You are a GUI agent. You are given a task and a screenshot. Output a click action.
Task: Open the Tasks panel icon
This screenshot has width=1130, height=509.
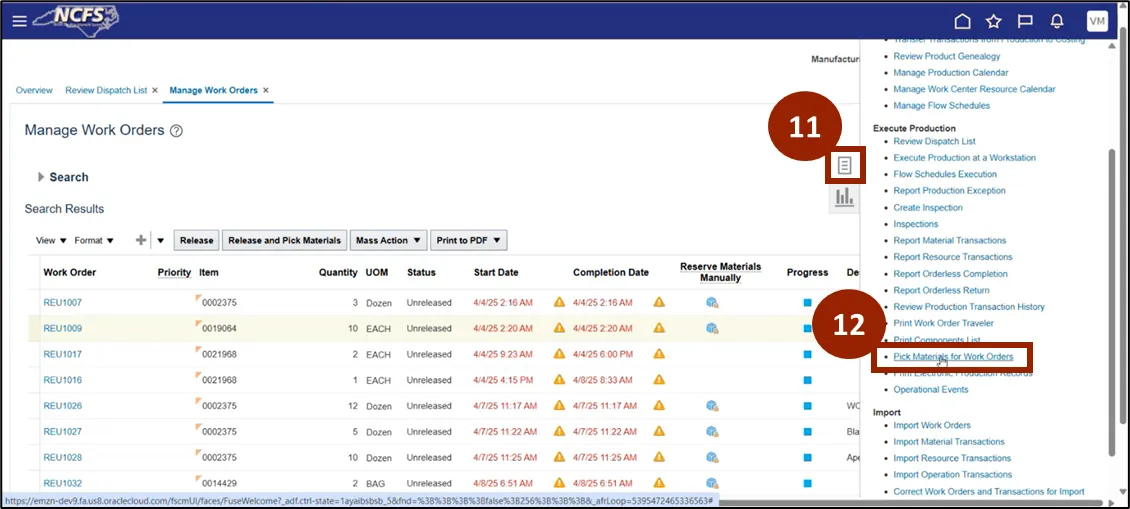pos(845,165)
